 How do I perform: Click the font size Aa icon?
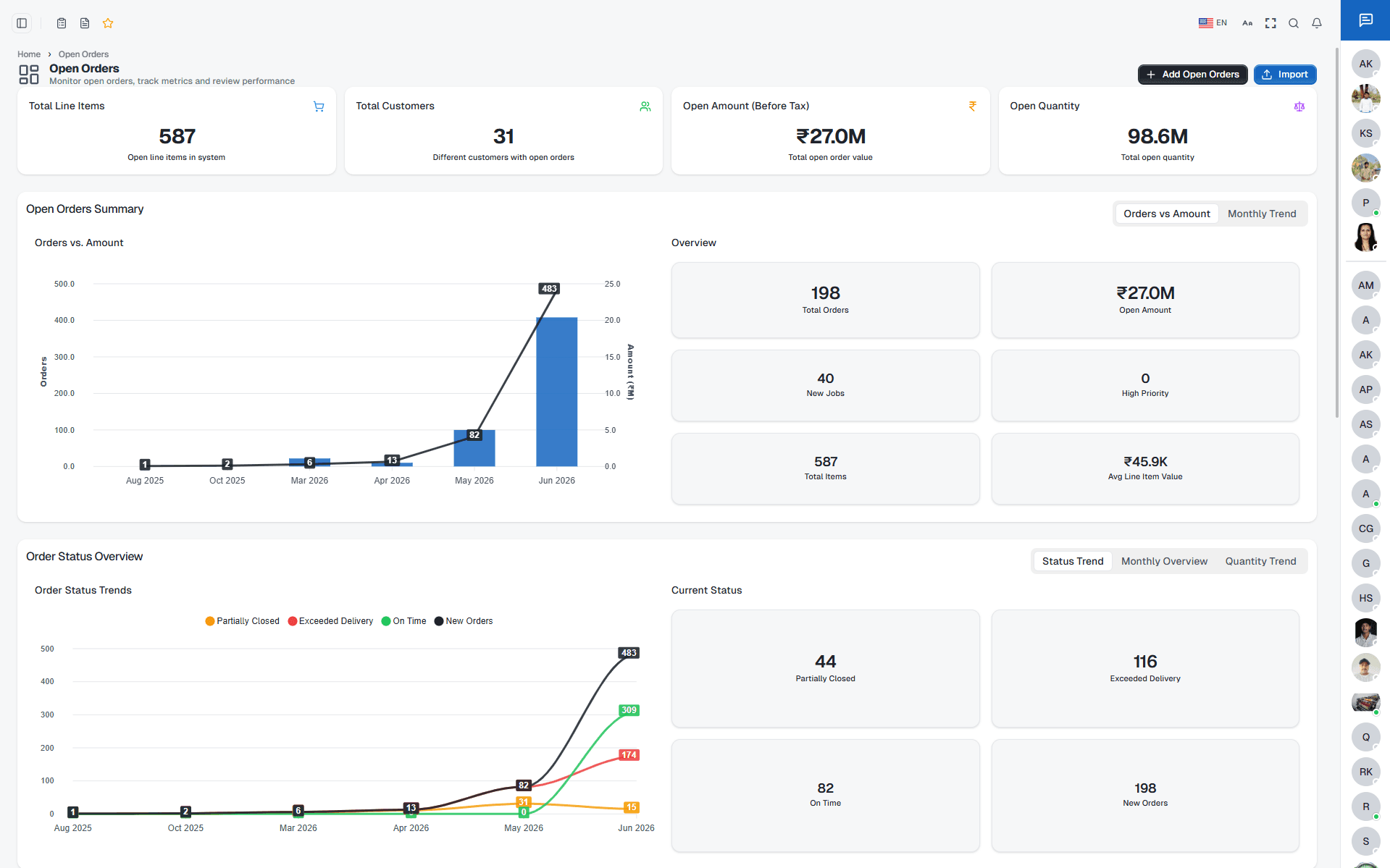click(x=1247, y=23)
